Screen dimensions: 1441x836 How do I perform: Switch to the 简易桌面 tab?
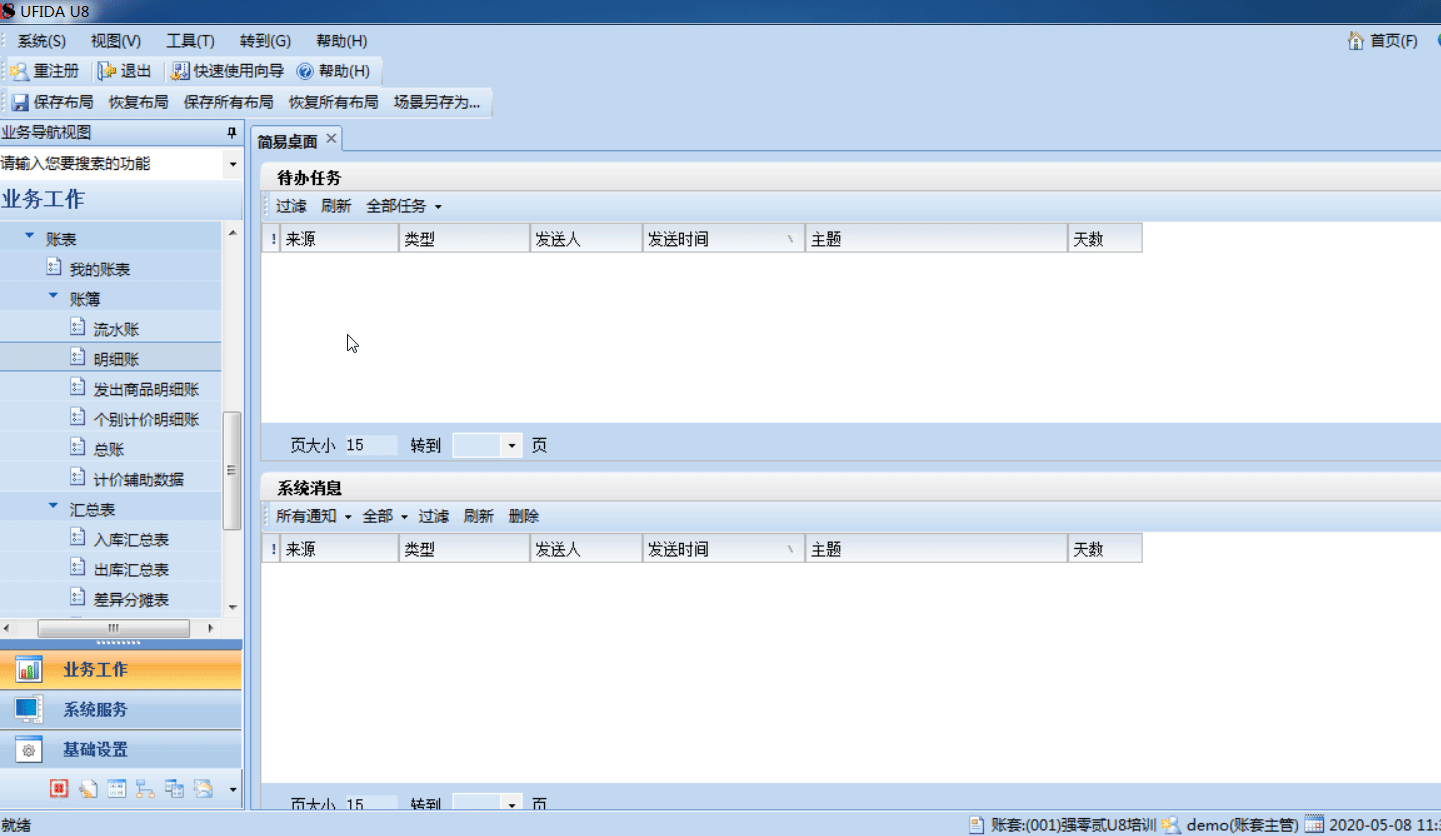288,140
